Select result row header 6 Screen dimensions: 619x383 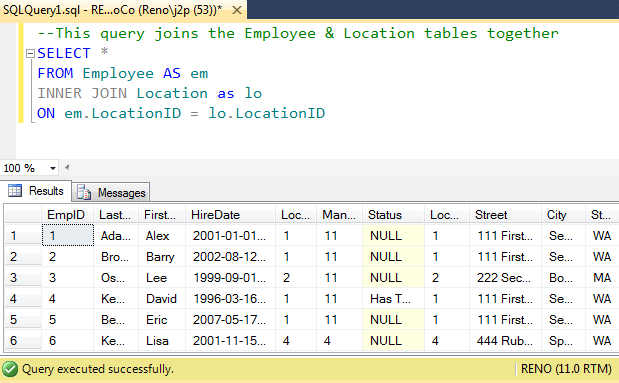(23, 340)
